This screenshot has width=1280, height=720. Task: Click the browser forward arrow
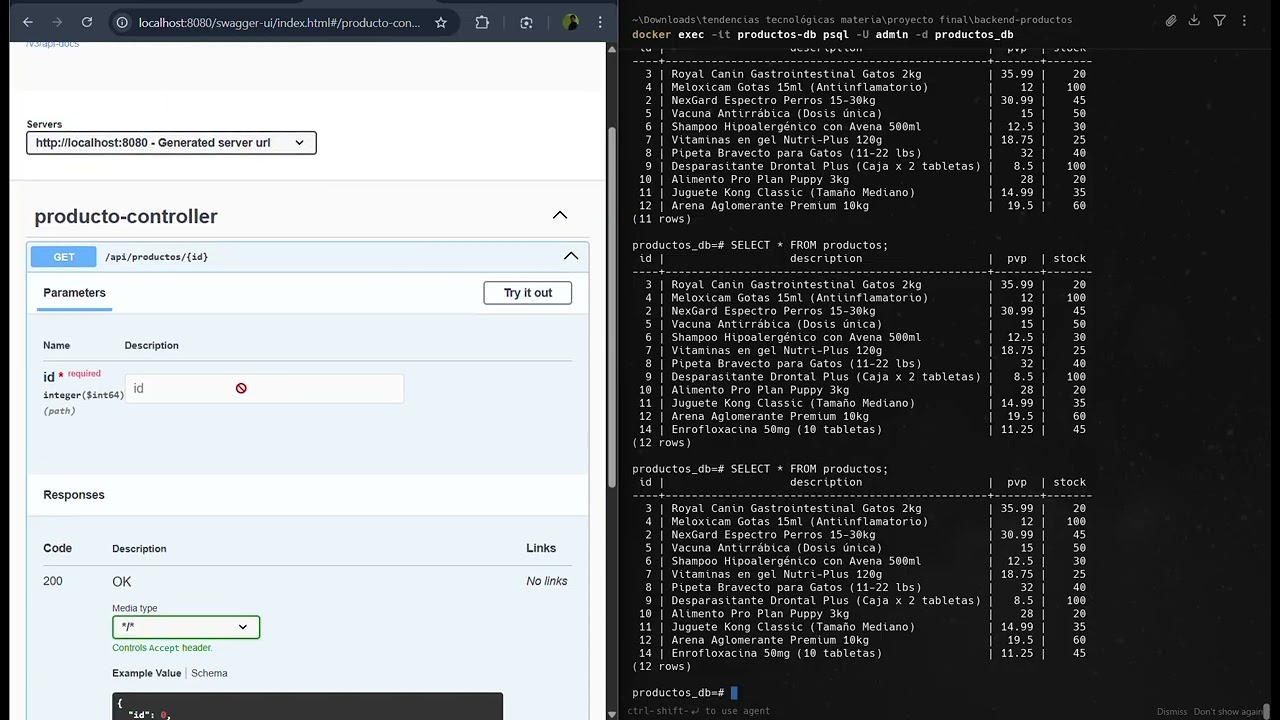[57, 22]
